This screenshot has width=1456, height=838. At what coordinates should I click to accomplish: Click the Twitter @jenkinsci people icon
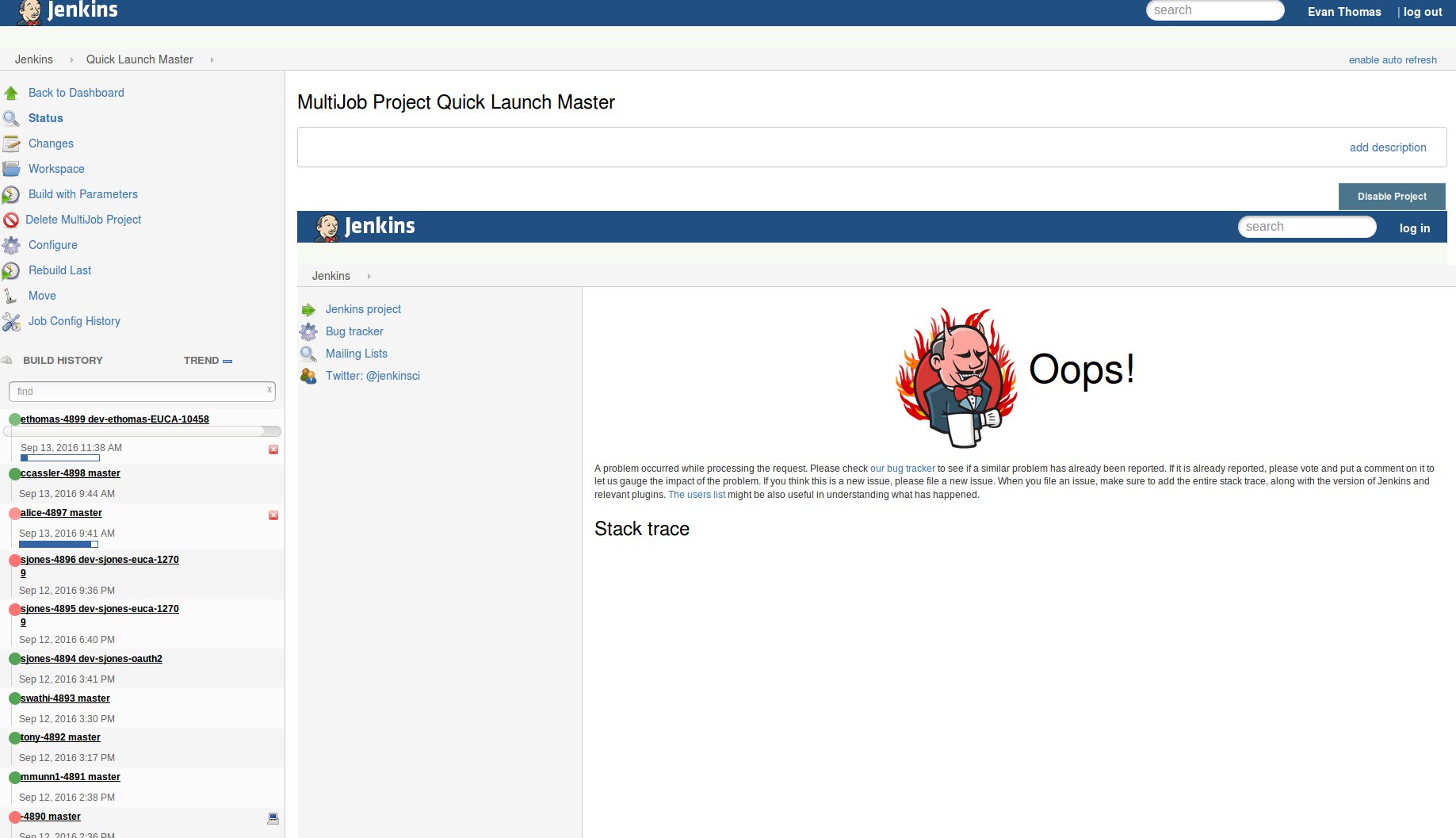pyautogui.click(x=308, y=376)
